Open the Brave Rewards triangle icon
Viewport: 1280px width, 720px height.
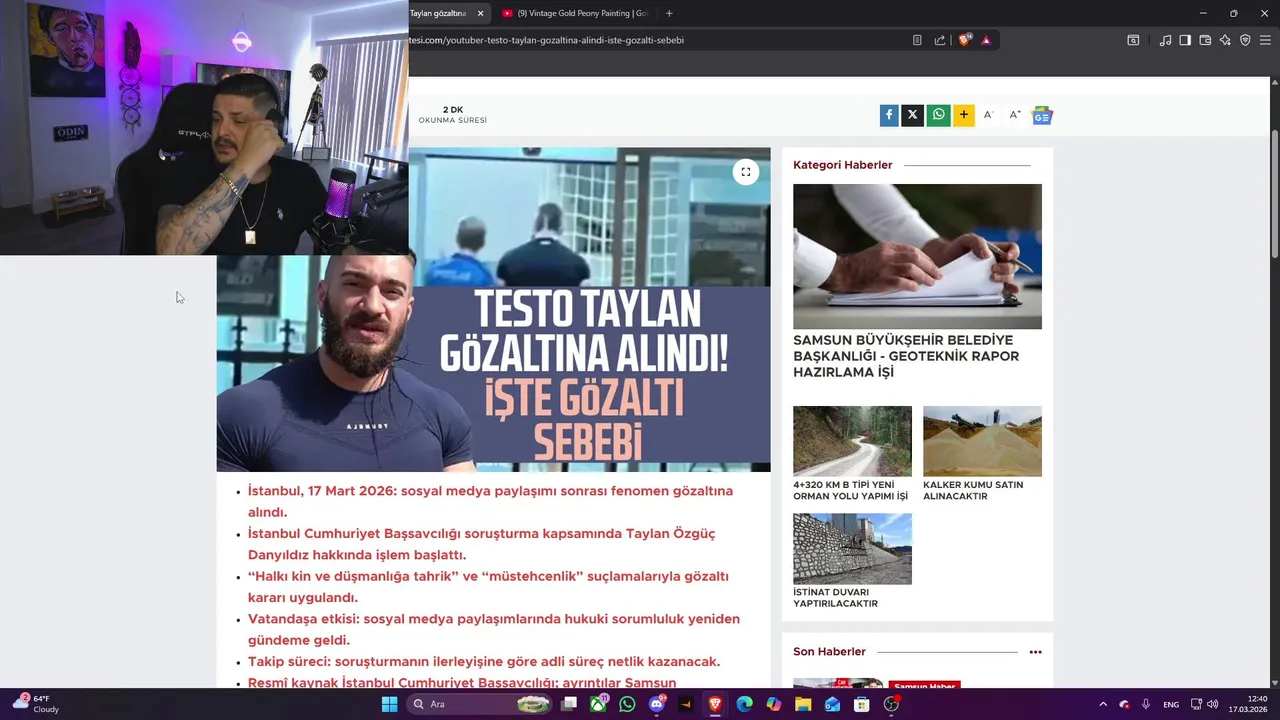pos(986,40)
